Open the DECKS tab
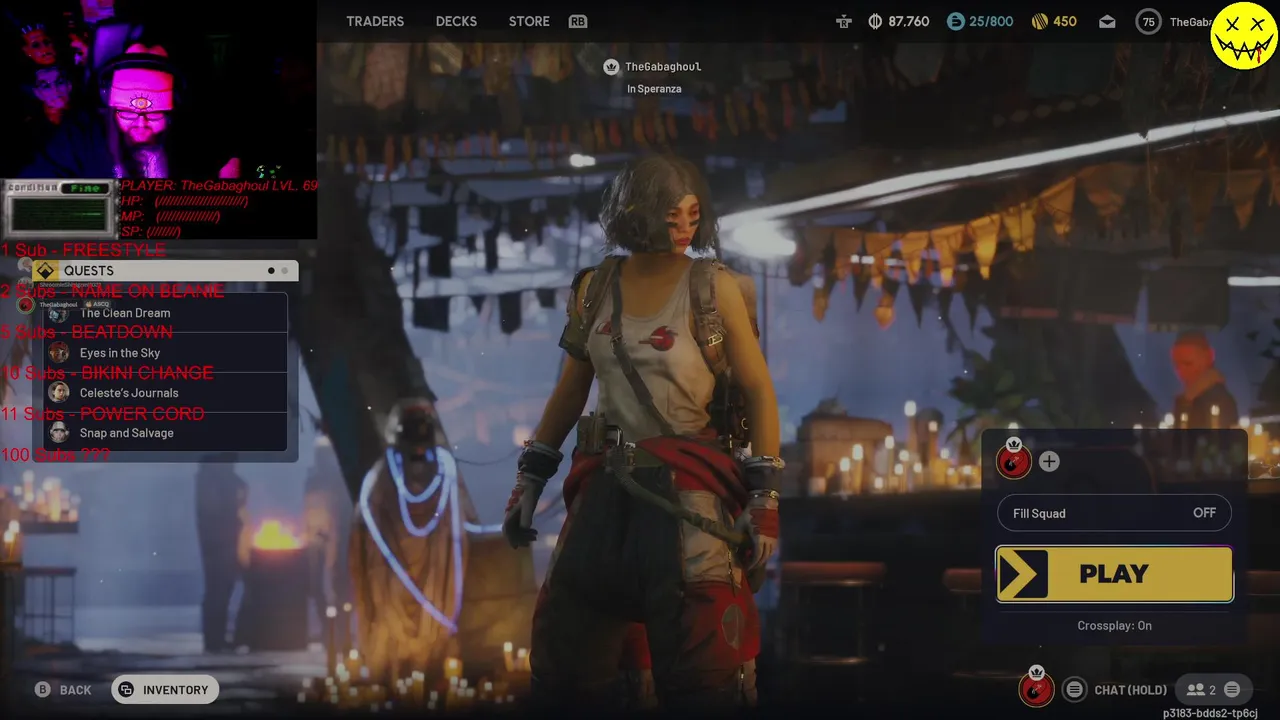This screenshot has height=720, width=1280. pos(456,21)
